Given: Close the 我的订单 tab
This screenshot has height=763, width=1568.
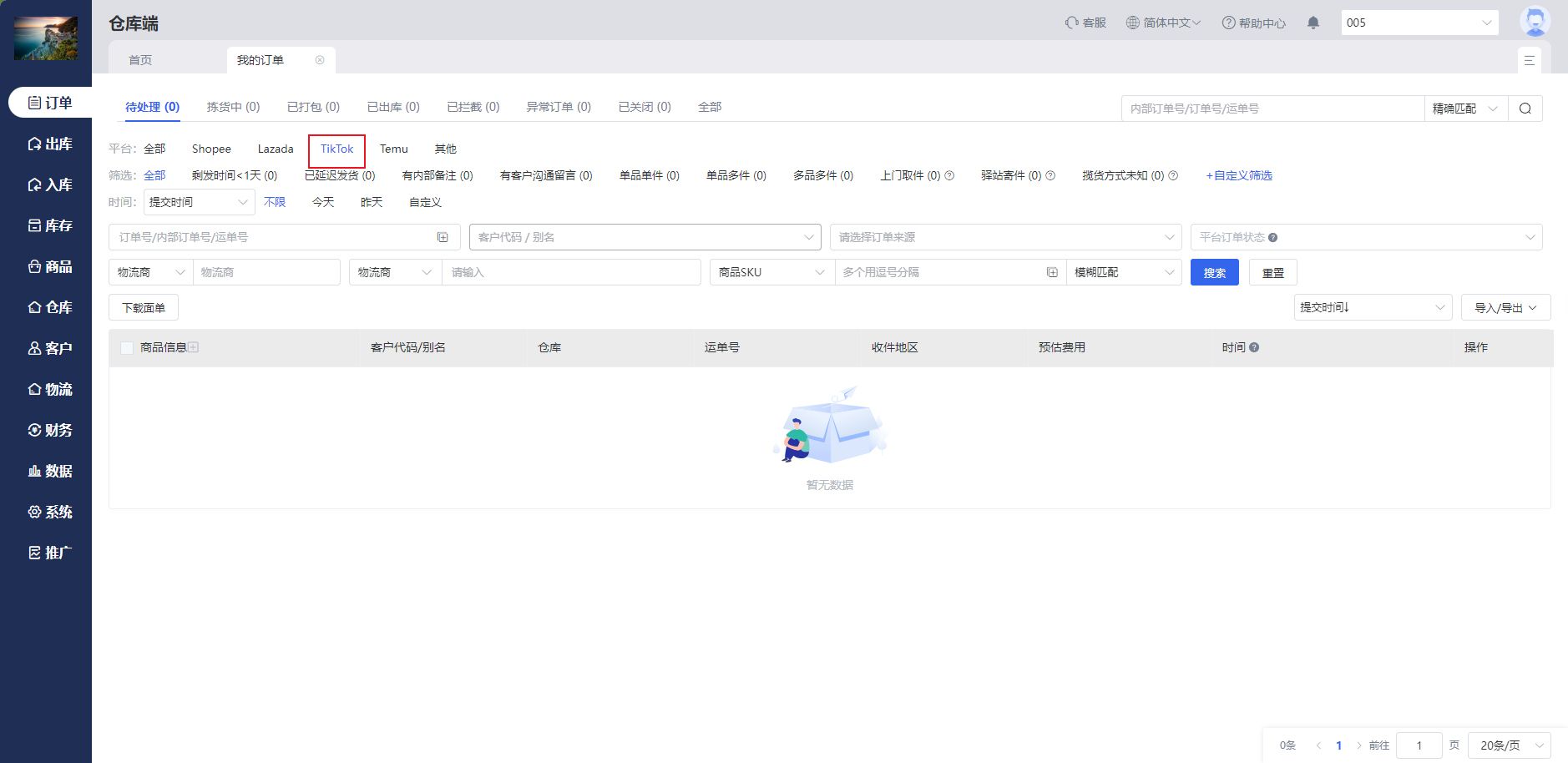Looking at the screenshot, I should (x=320, y=60).
